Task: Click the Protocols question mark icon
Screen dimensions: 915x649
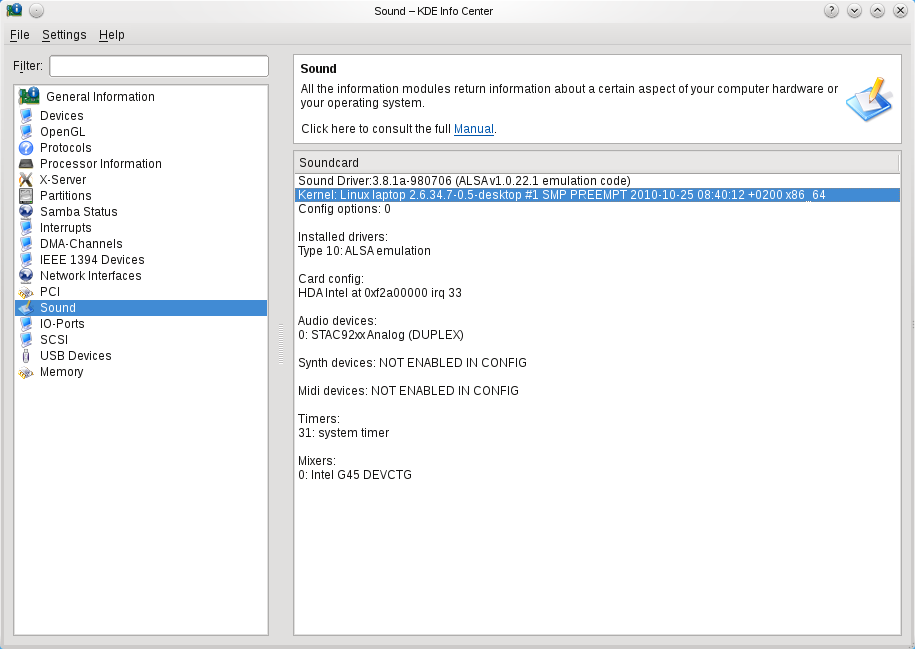Action: tap(26, 148)
